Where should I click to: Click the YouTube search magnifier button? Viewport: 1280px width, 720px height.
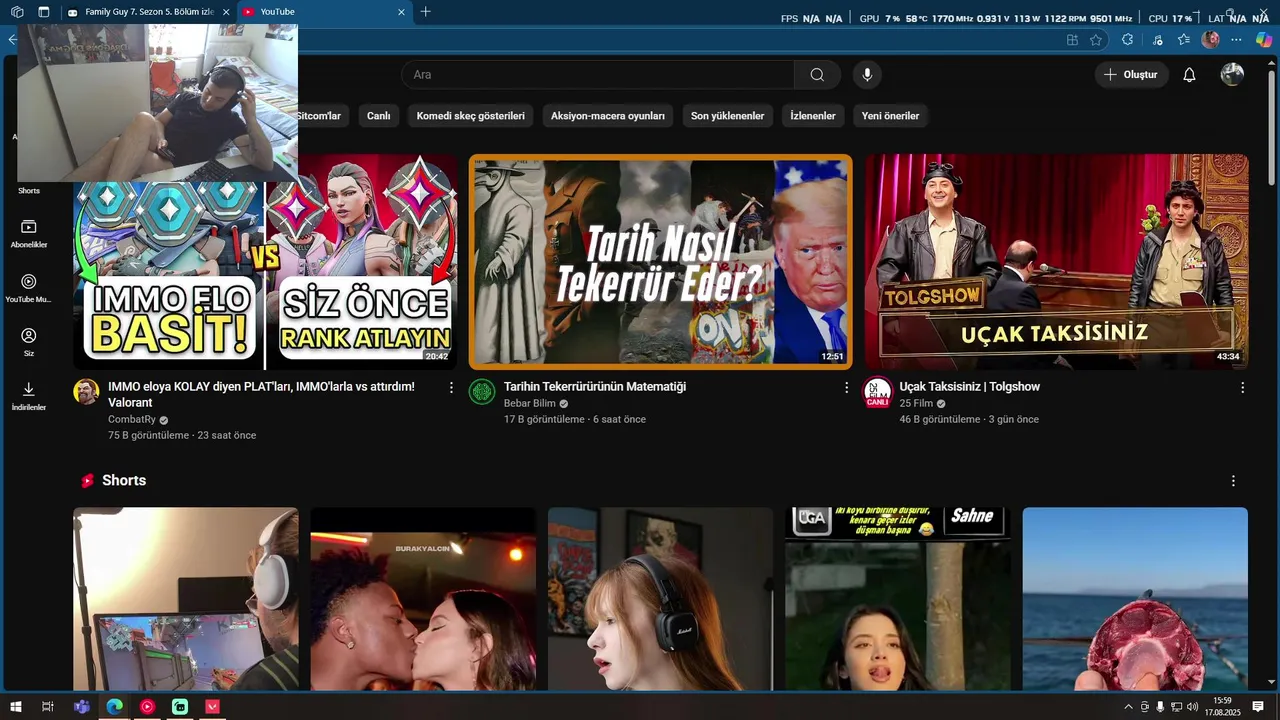point(817,75)
